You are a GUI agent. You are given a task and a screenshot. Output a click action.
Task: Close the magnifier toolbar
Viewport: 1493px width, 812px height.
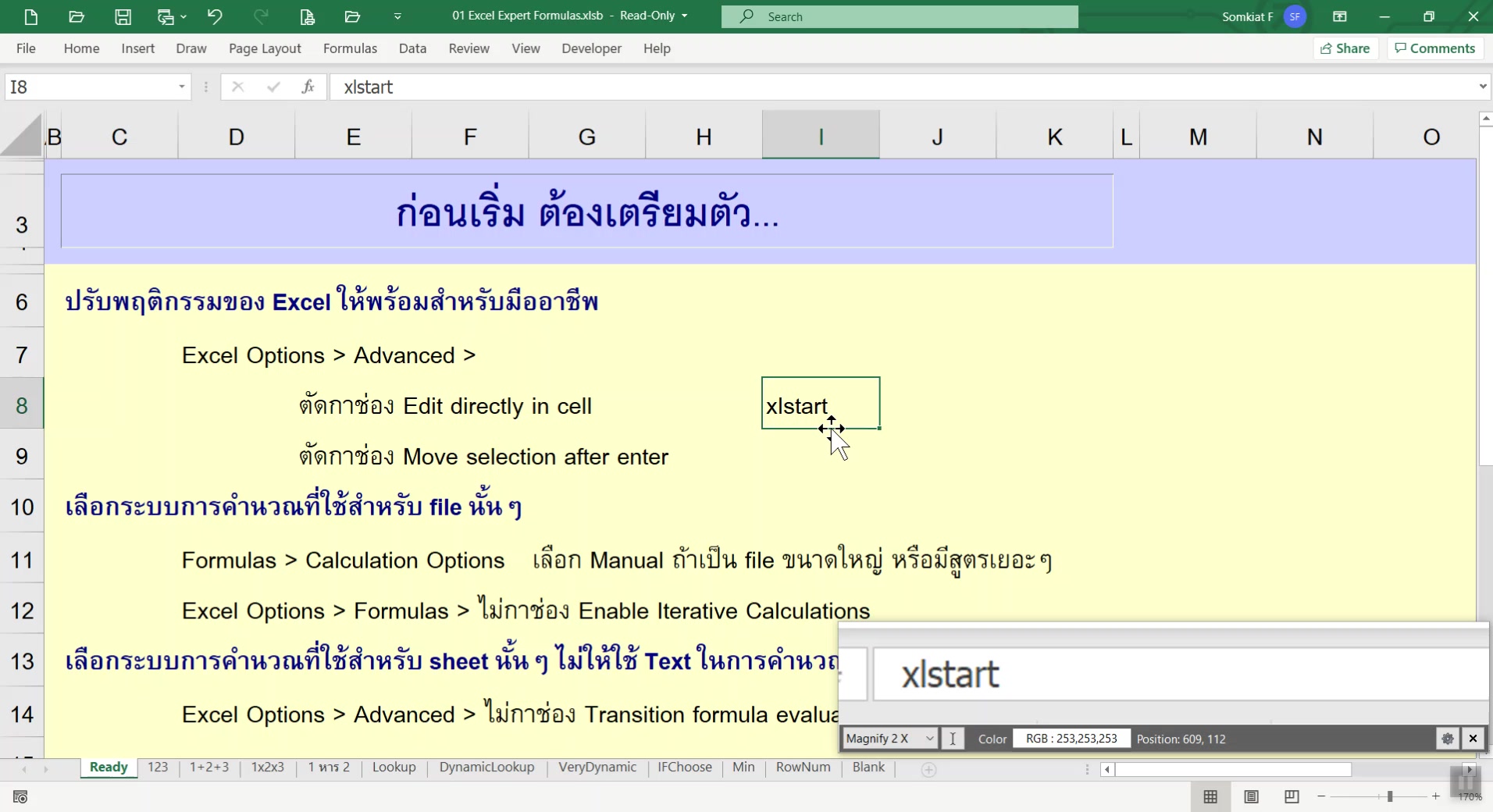coord(1473,739)
